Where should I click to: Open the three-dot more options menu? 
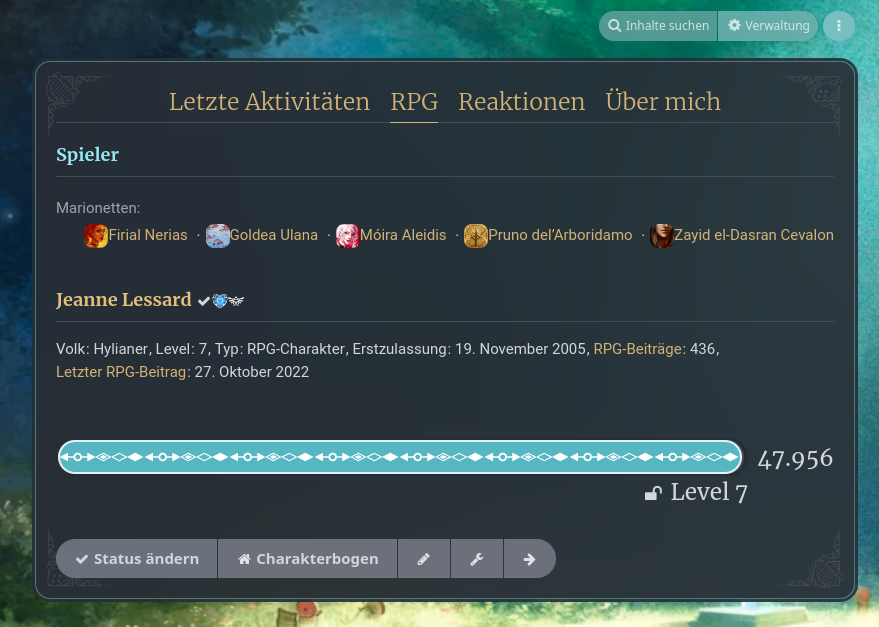pos(839,26)
